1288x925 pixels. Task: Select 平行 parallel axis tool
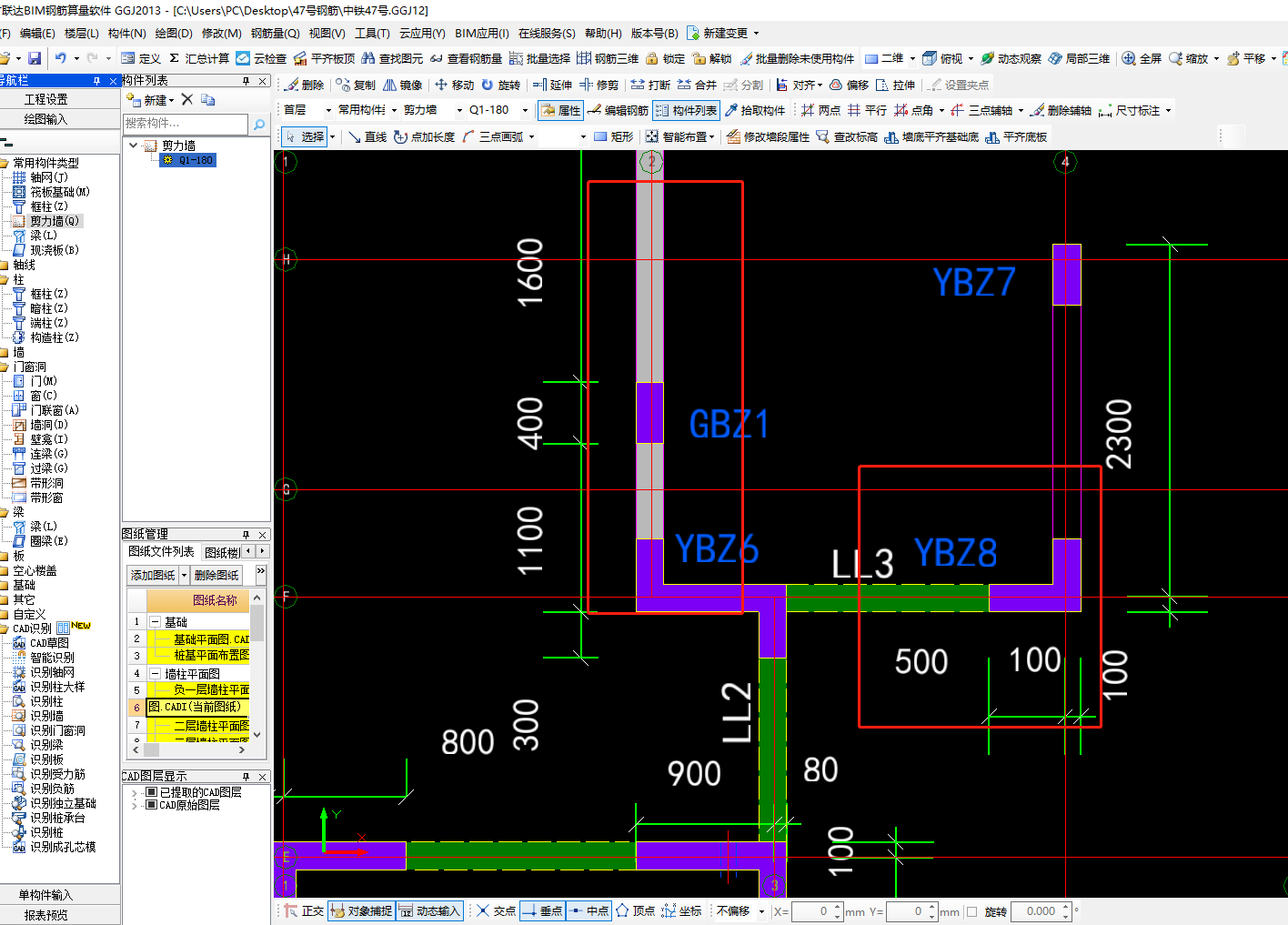[x=867, y=110]
